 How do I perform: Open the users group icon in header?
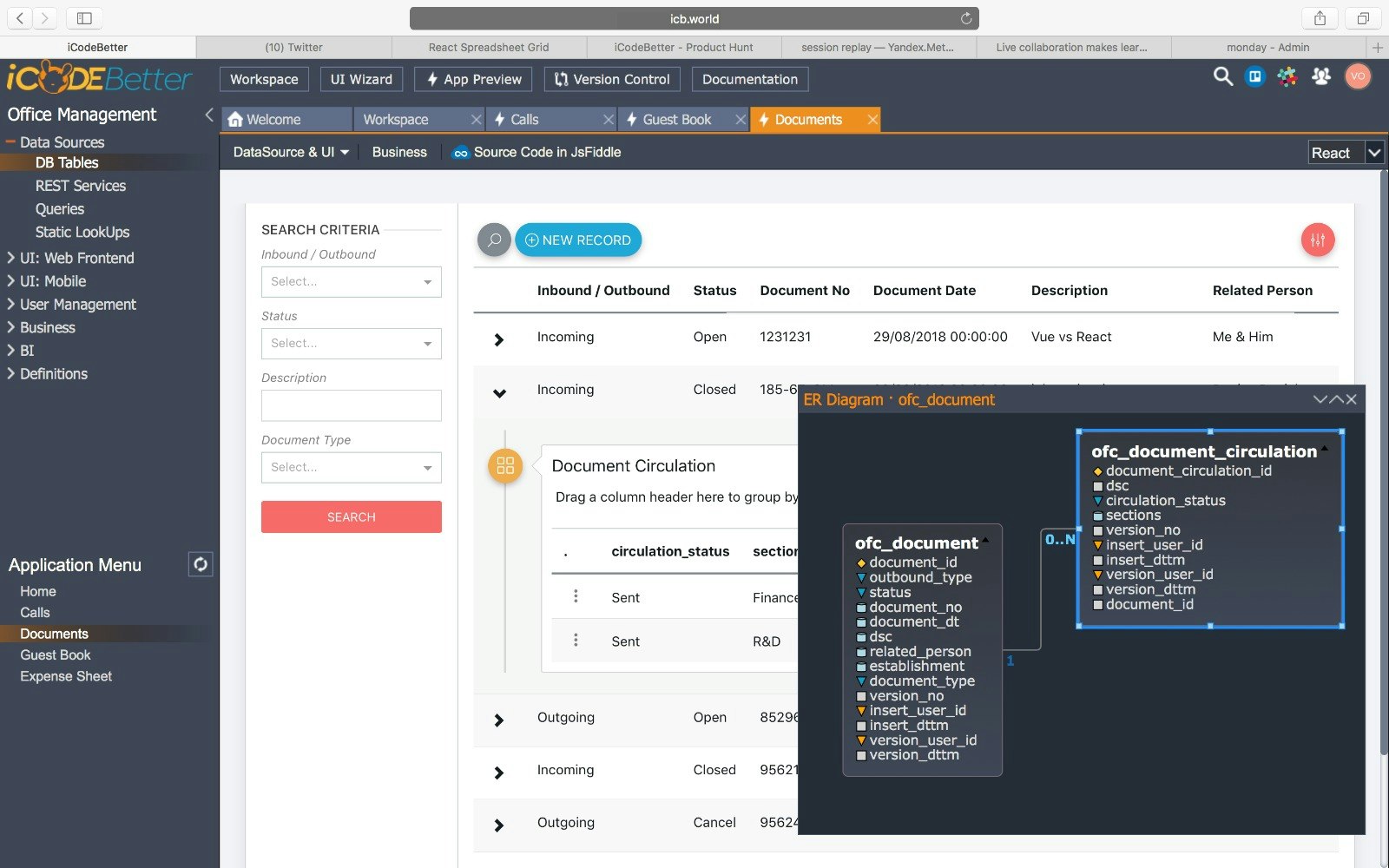pyautogui.click(x=1321, y=76)
